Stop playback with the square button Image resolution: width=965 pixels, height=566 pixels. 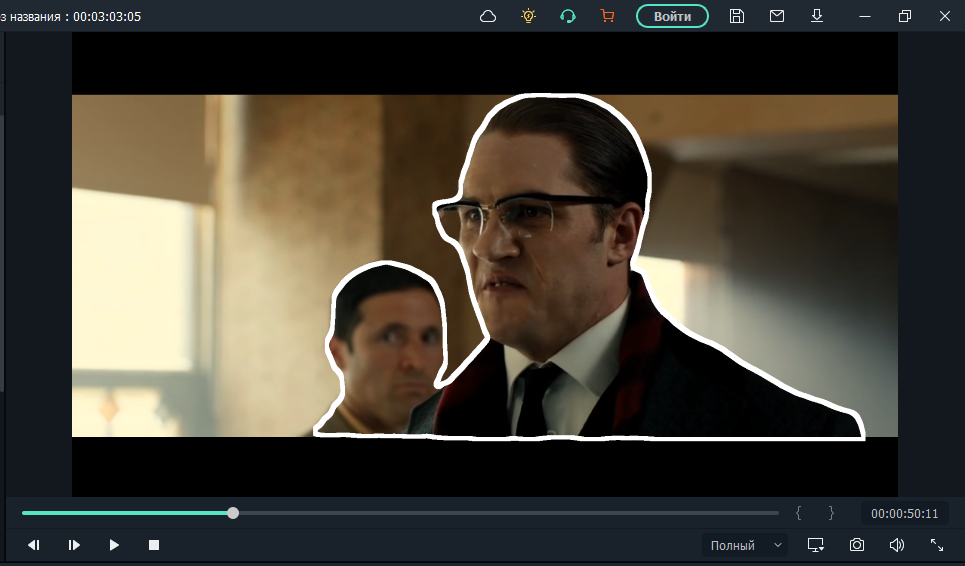[x=154, y=545]
